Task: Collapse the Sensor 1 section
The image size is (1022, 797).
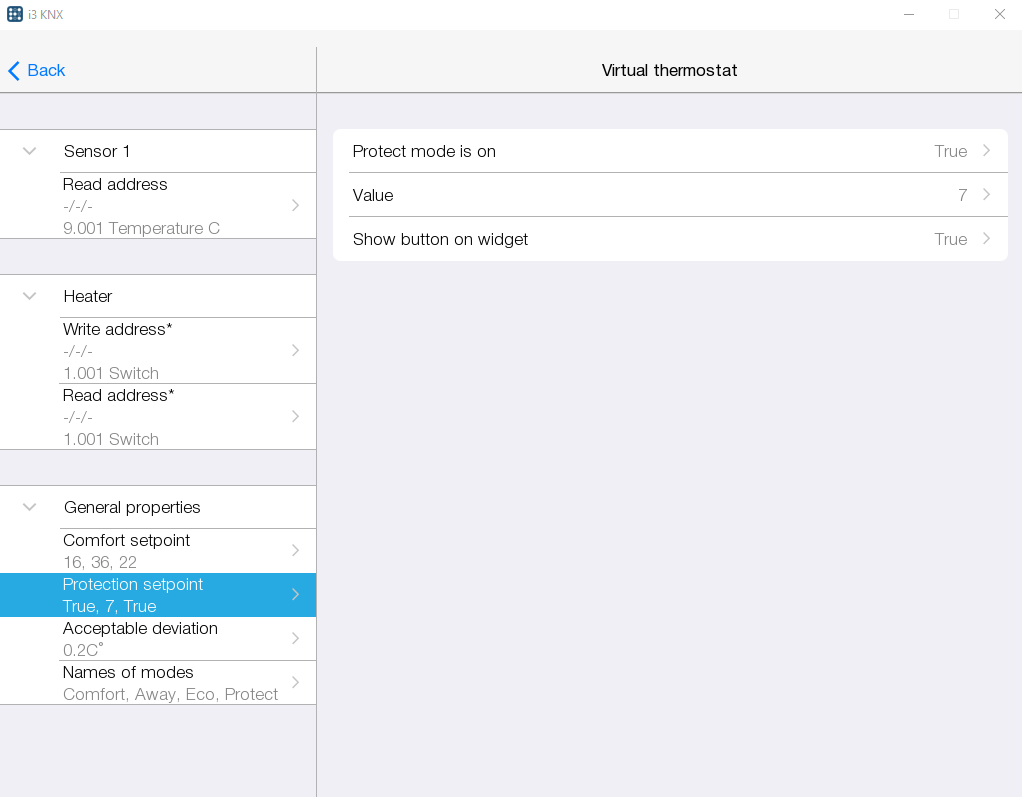Action: coord(30,151)
